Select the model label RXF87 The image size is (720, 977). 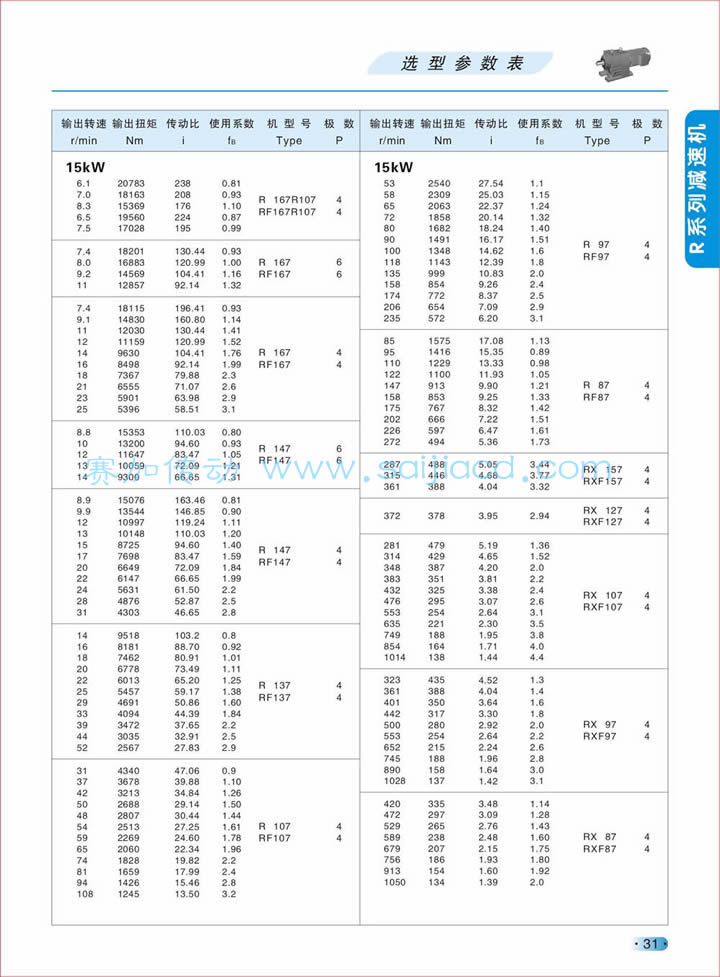pos(599,849)
